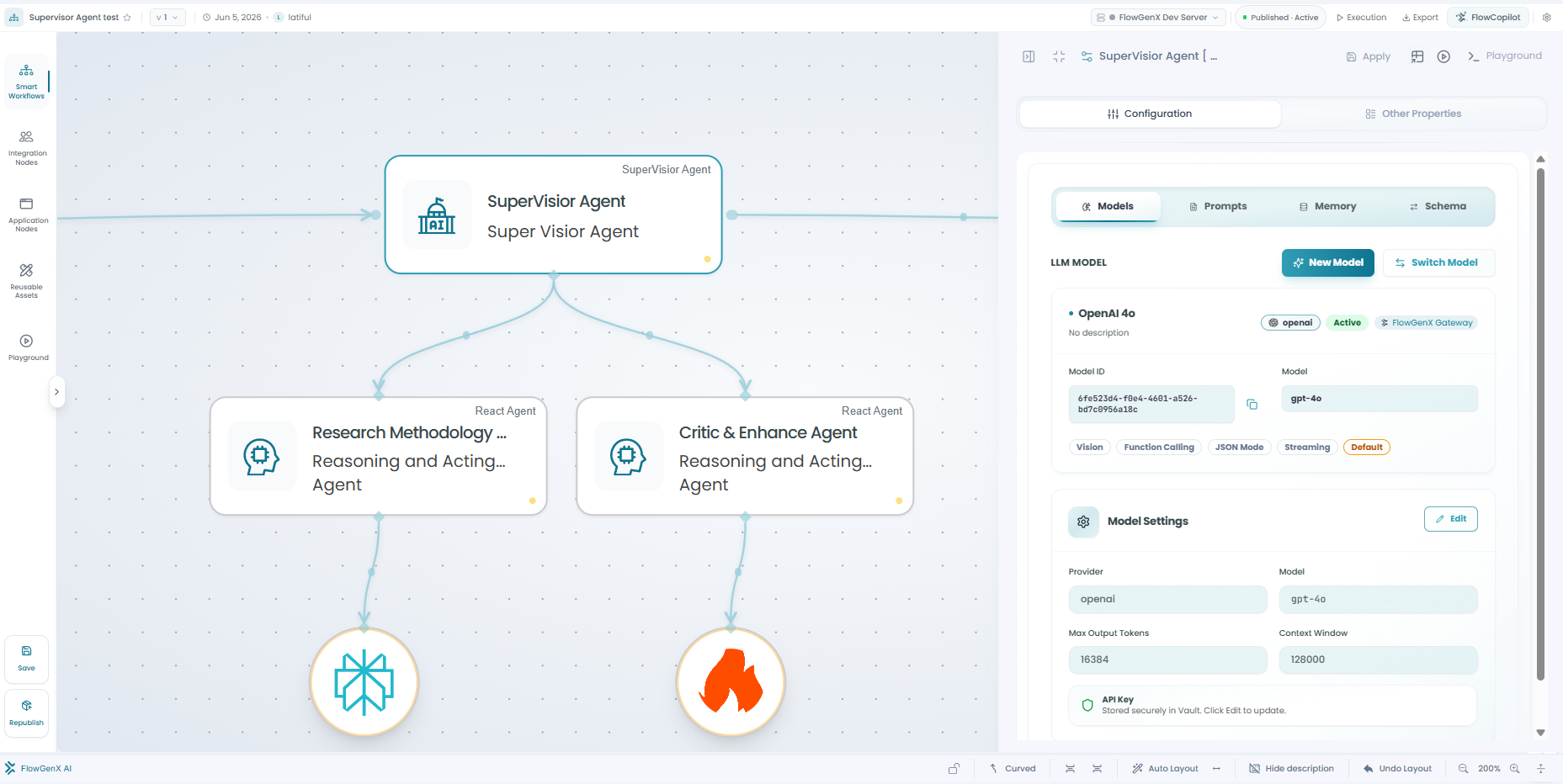Click the Context Window field
This screenshot has width=1563, height=784.
click(1379, 660)
